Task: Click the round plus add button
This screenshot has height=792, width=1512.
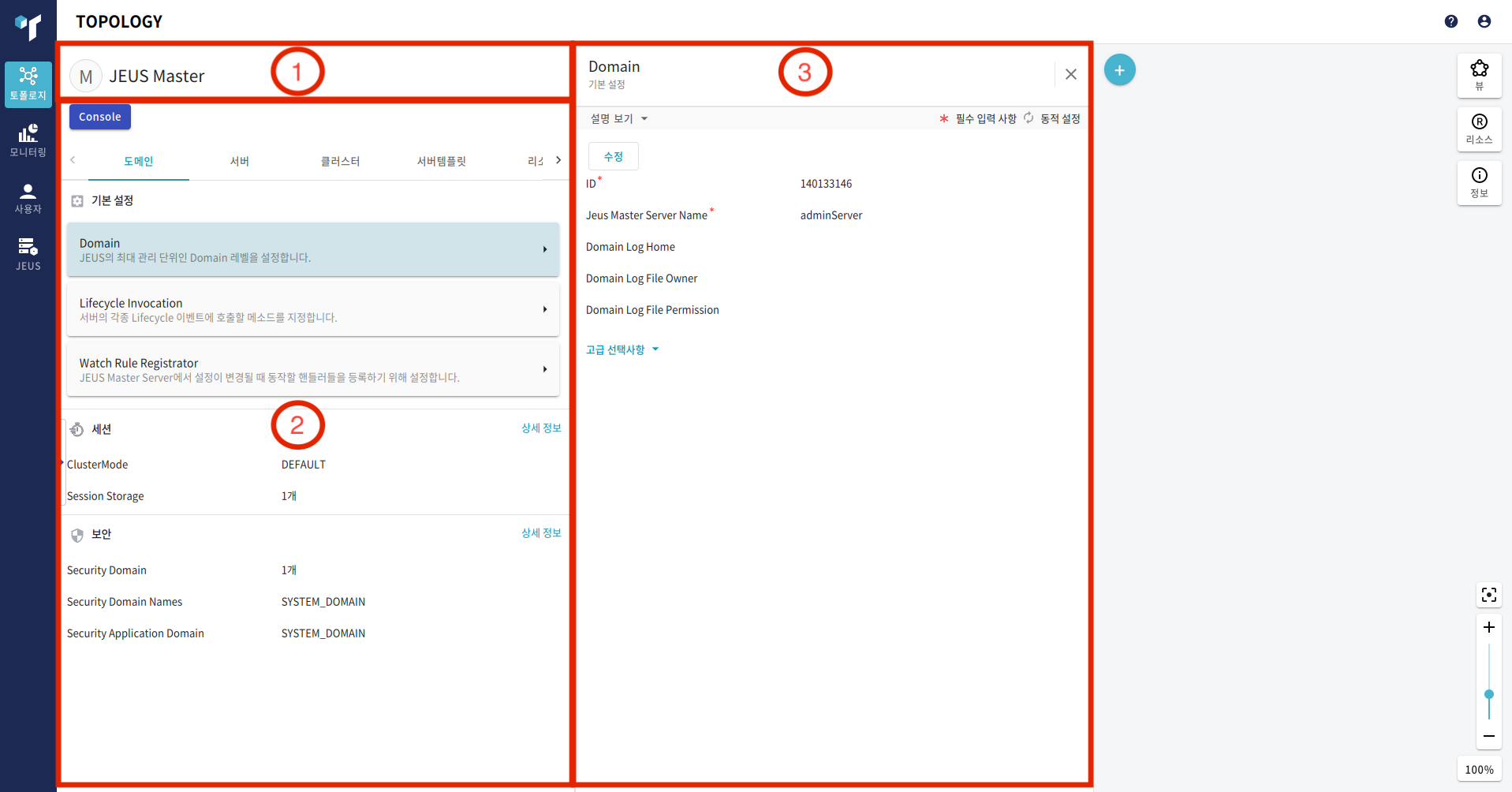Action: click(x=1120, y=70)
